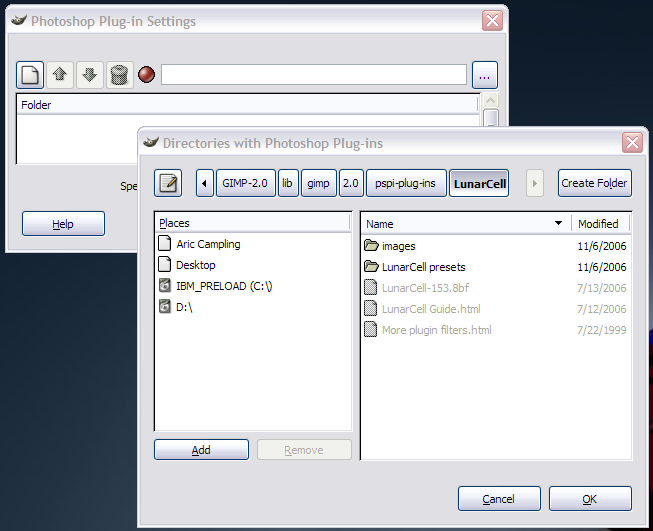
Task: Click the IBM_PRELOAD drive icon
Action: 165,286
